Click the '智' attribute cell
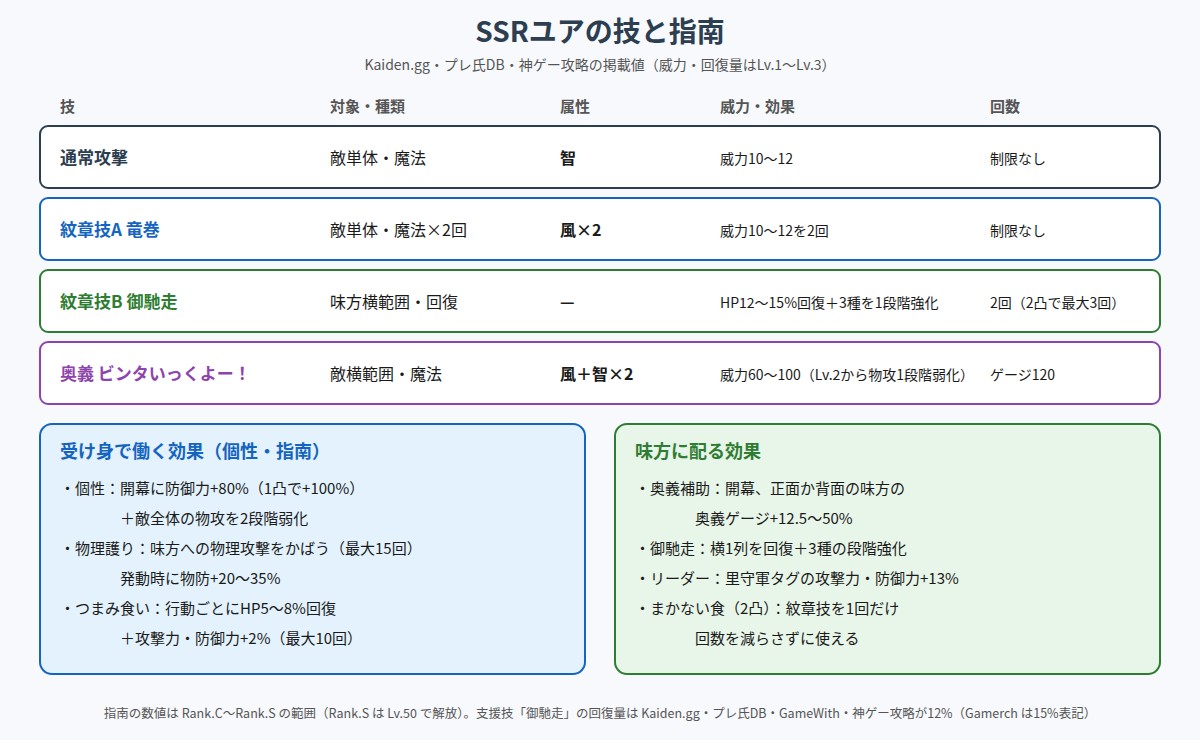This screenshot has height=740, width=1200. click(568, 158)
